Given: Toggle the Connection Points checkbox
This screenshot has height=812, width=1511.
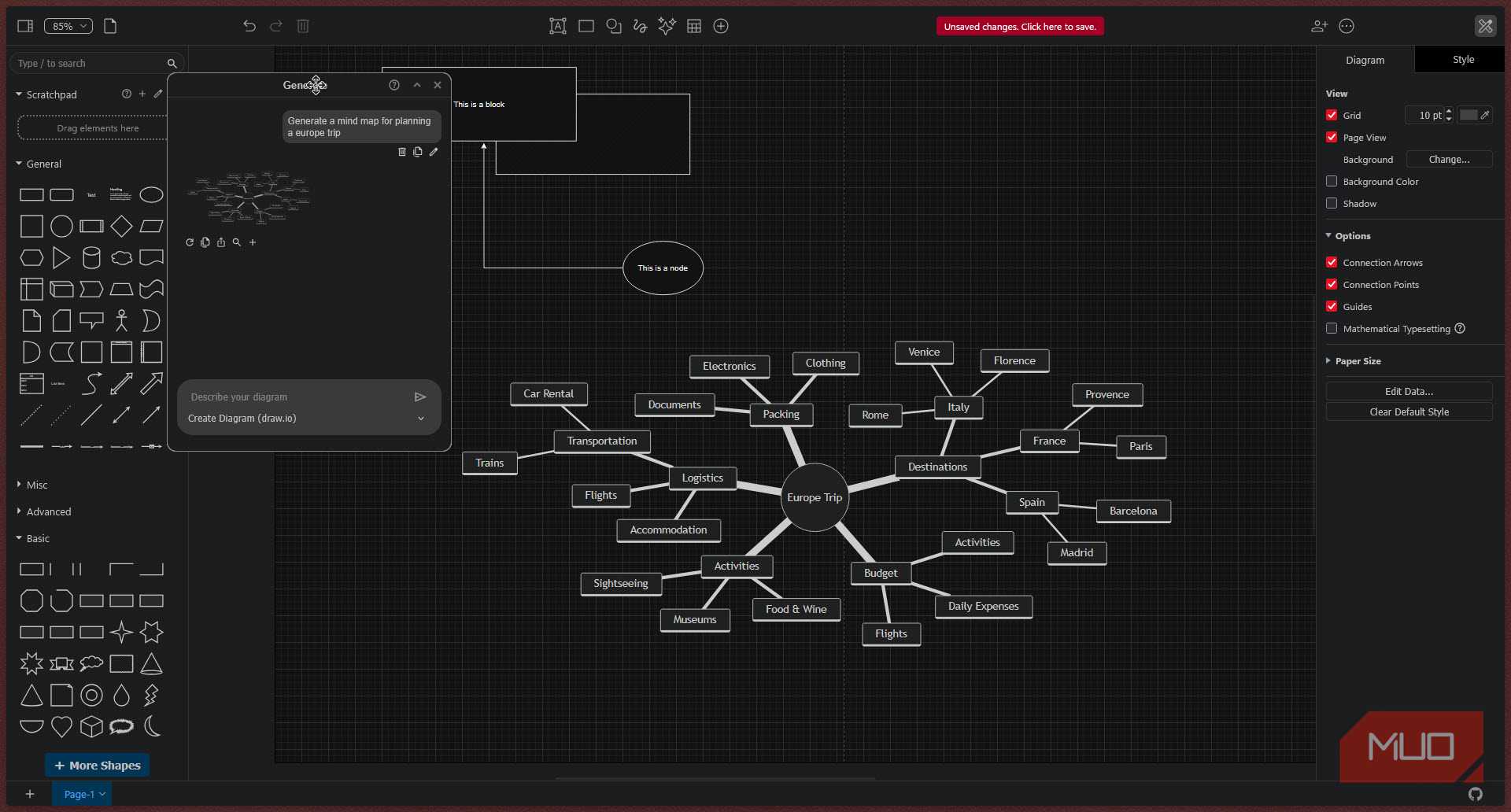Looking at the screenshot, I should point(1332,284).
